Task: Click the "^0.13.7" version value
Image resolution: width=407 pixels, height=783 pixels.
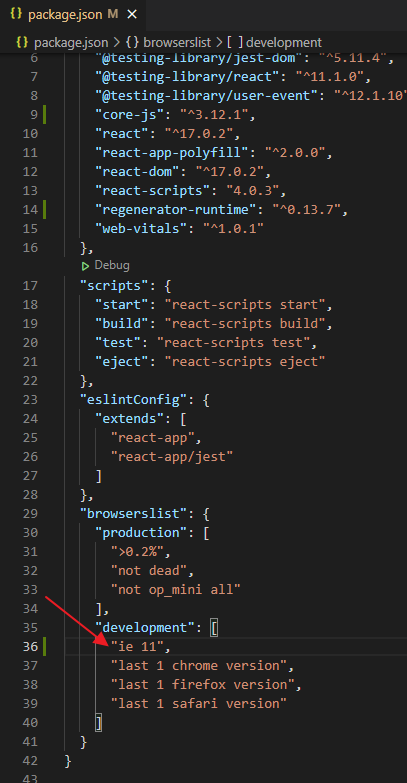Action: click(306, 210)
